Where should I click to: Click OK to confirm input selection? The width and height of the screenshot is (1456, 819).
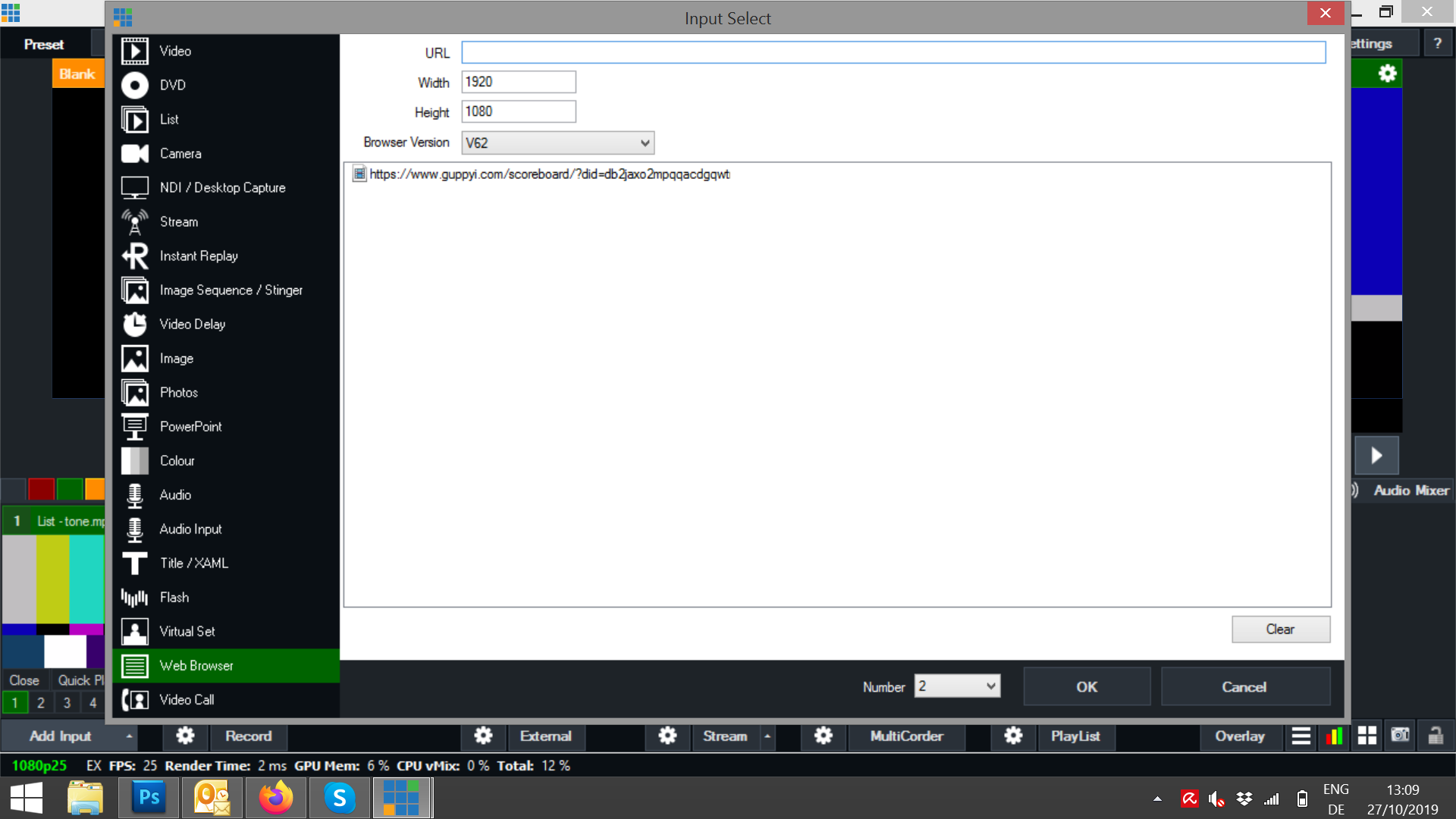pos(1086,687)
